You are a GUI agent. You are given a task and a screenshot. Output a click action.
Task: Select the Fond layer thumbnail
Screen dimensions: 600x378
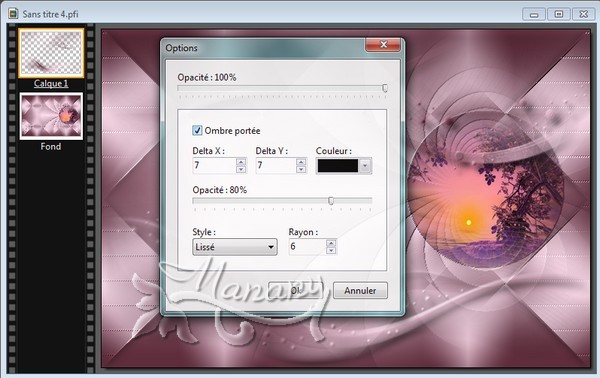pyautogui.click(x=51, y=116)
